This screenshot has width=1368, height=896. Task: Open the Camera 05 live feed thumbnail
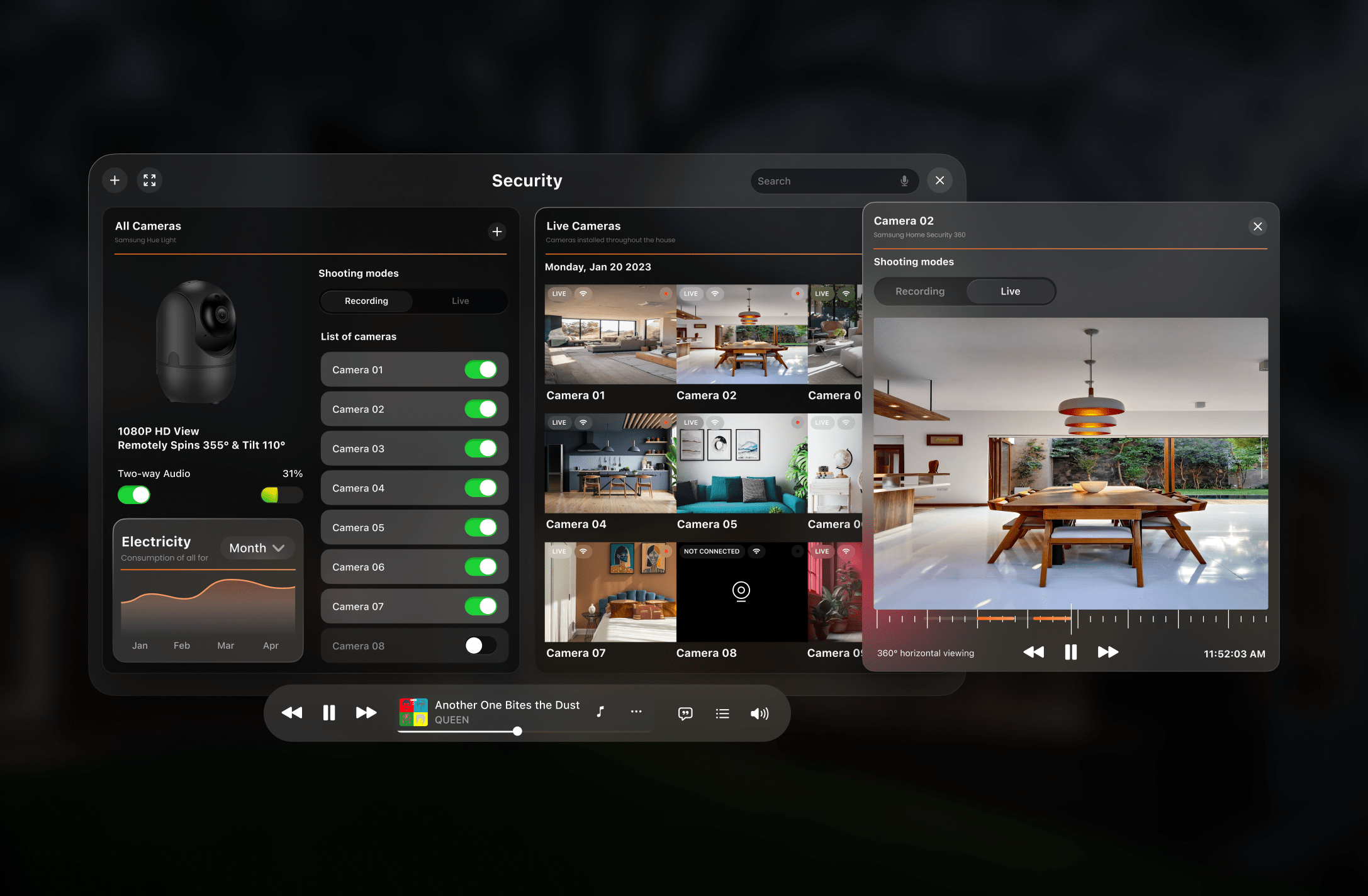click(x=741, y=466)
